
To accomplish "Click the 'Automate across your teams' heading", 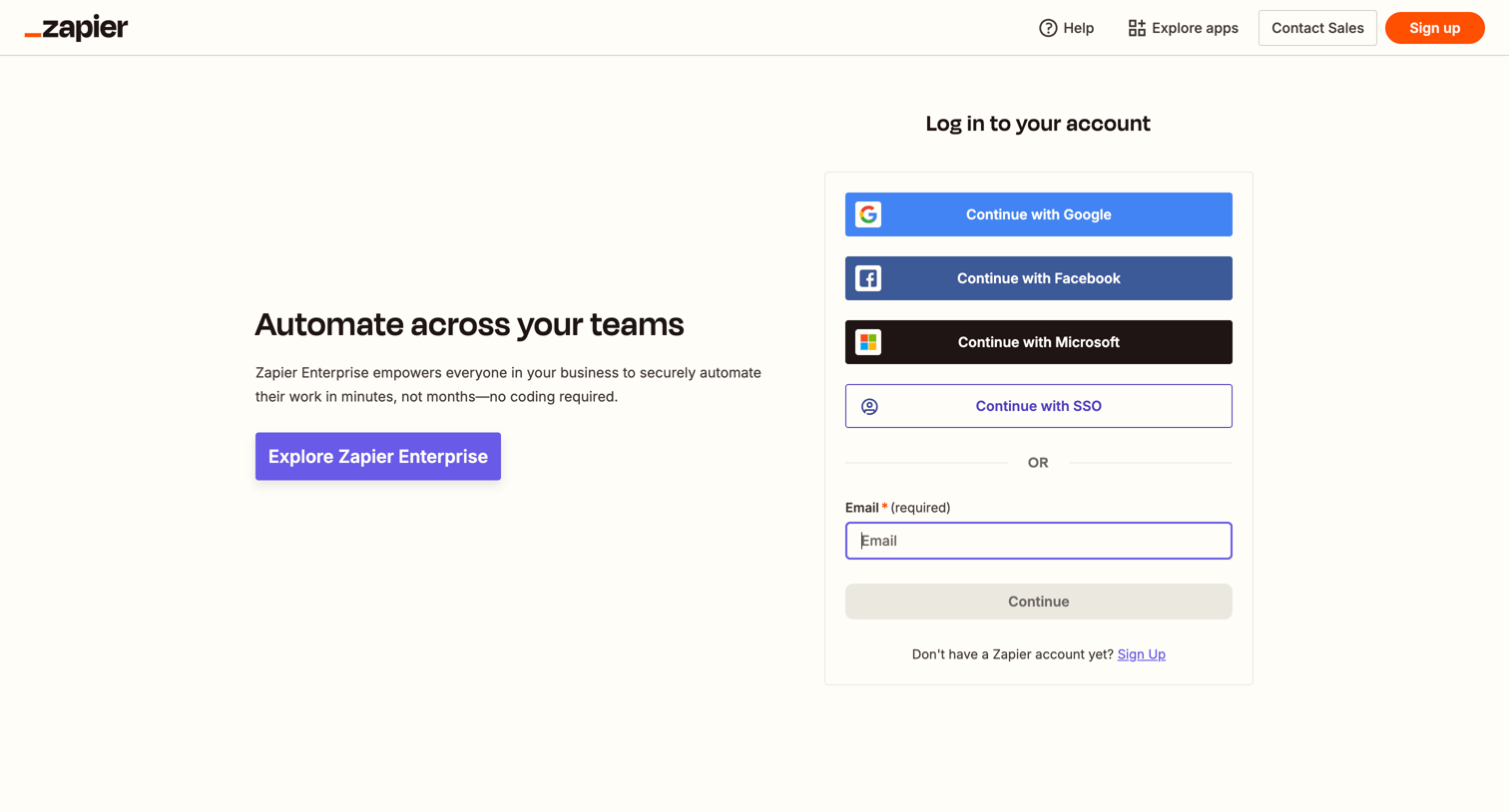I will pos(469,324).
